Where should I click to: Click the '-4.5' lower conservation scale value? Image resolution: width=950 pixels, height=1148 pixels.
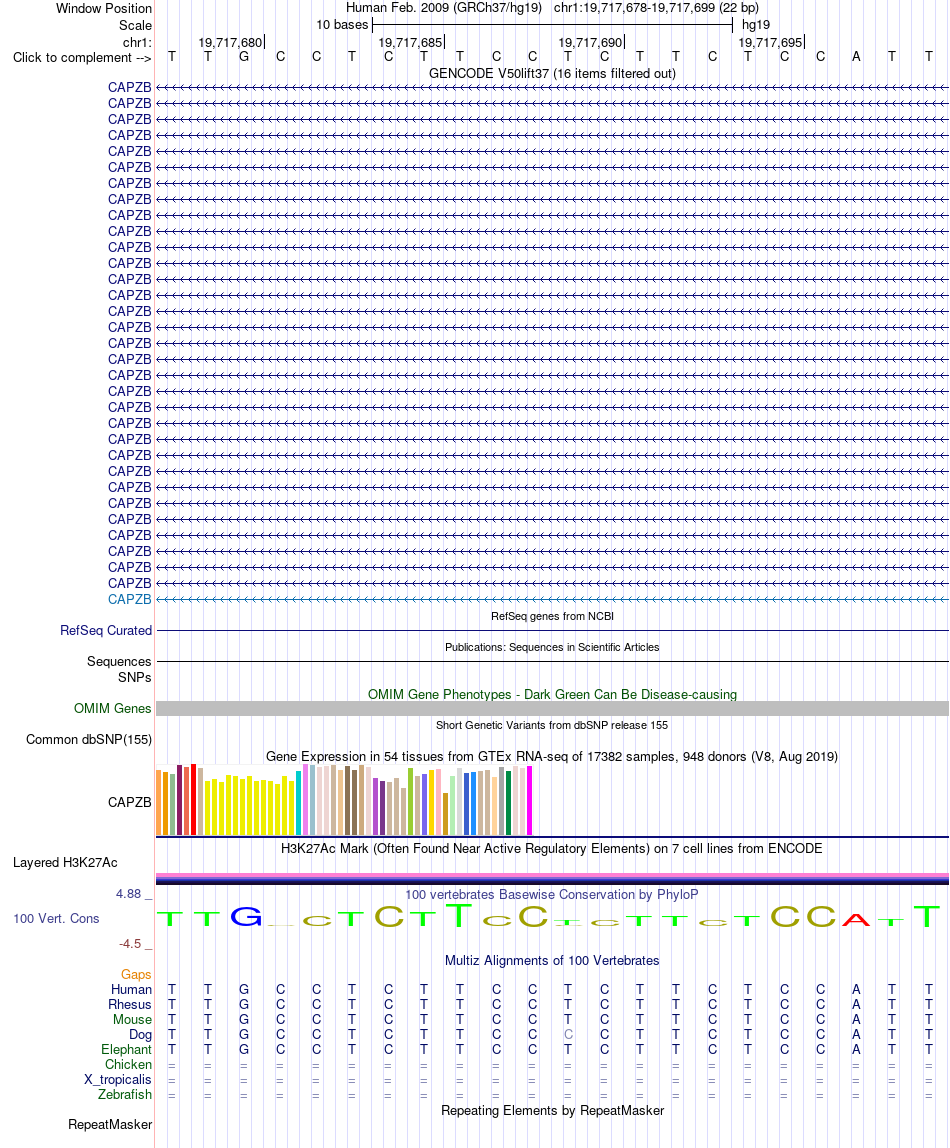(x=130, y=944)
